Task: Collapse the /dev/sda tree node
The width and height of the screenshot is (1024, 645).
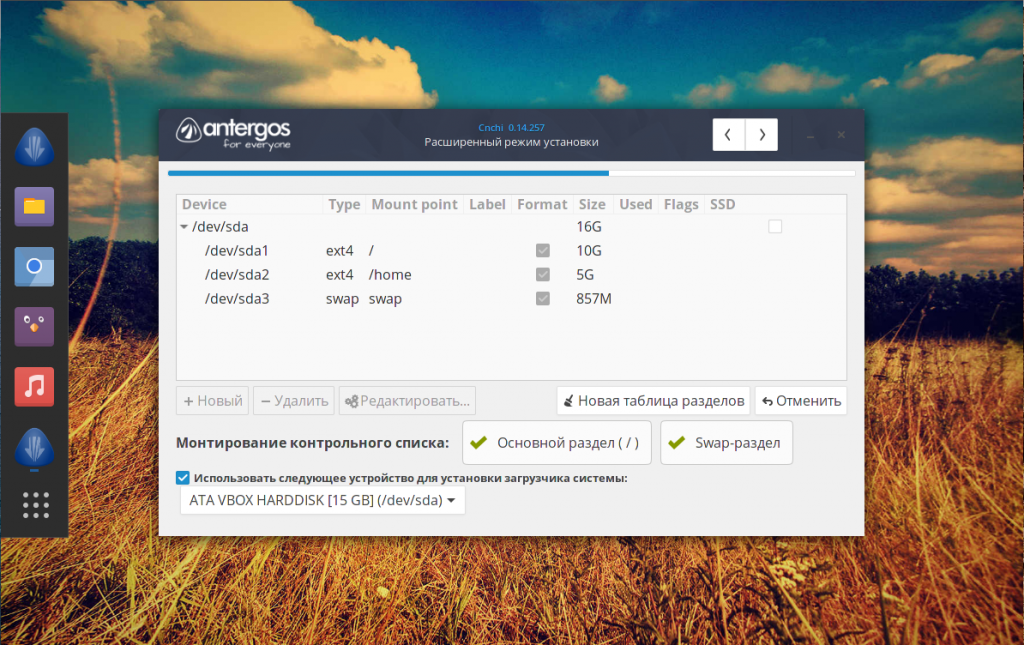Action: click(x=184, y=227)
